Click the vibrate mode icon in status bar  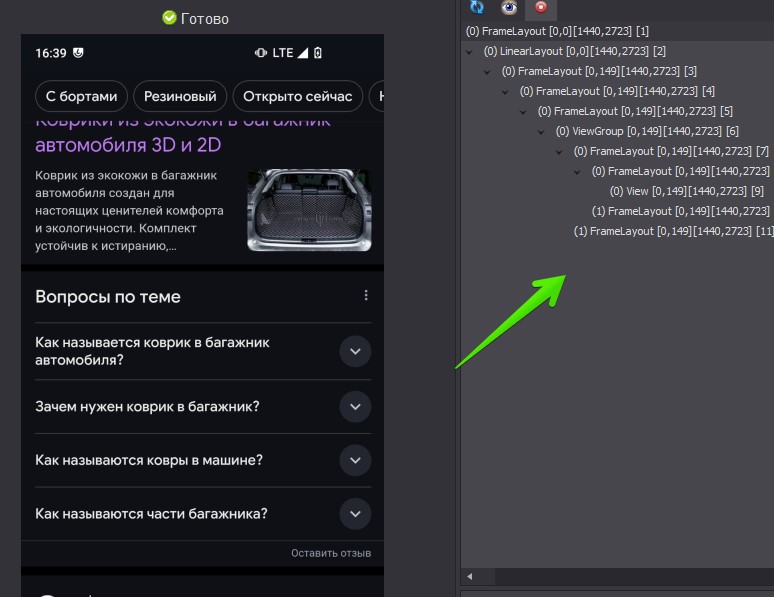click(261, 53)
